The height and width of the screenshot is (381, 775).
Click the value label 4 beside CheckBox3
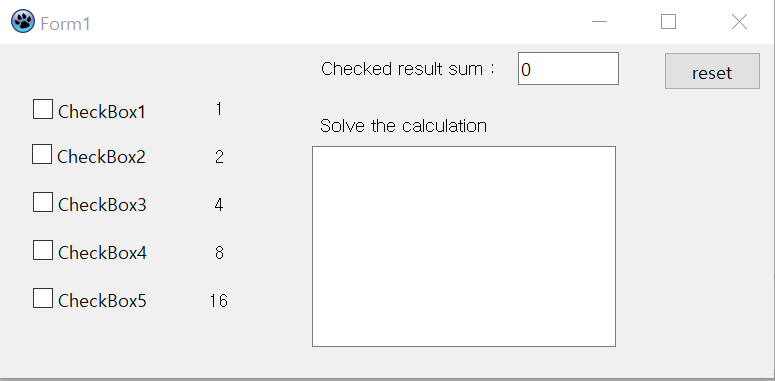(219, 205)
